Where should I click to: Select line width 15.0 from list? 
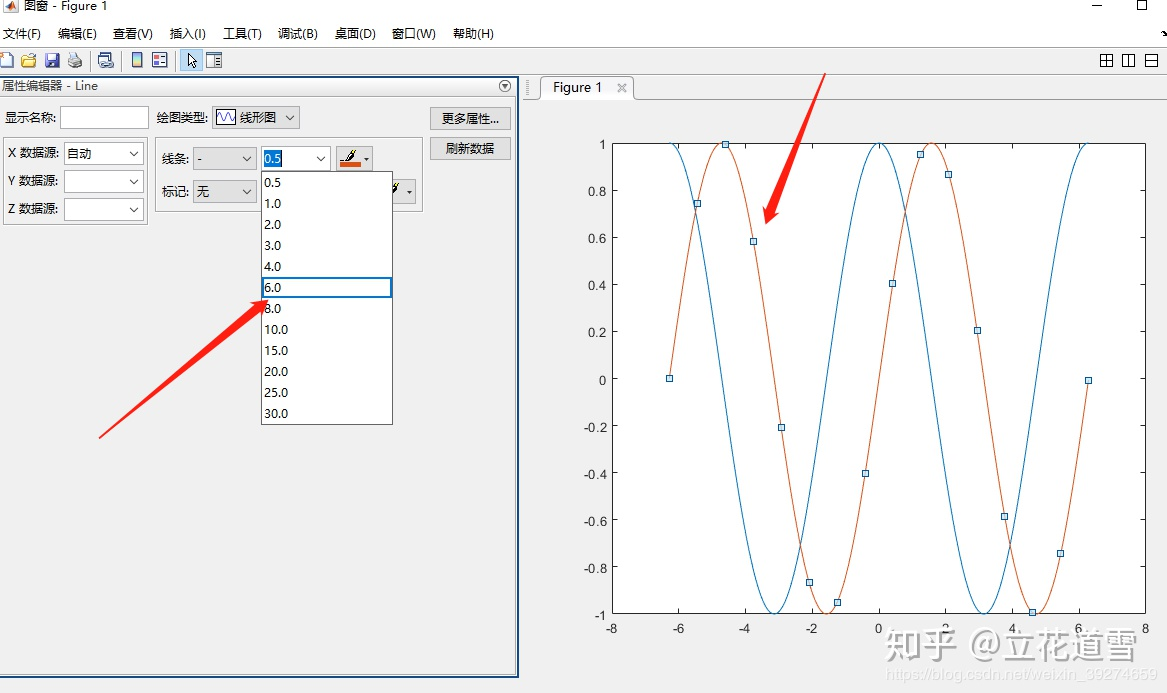pos(327,350)
